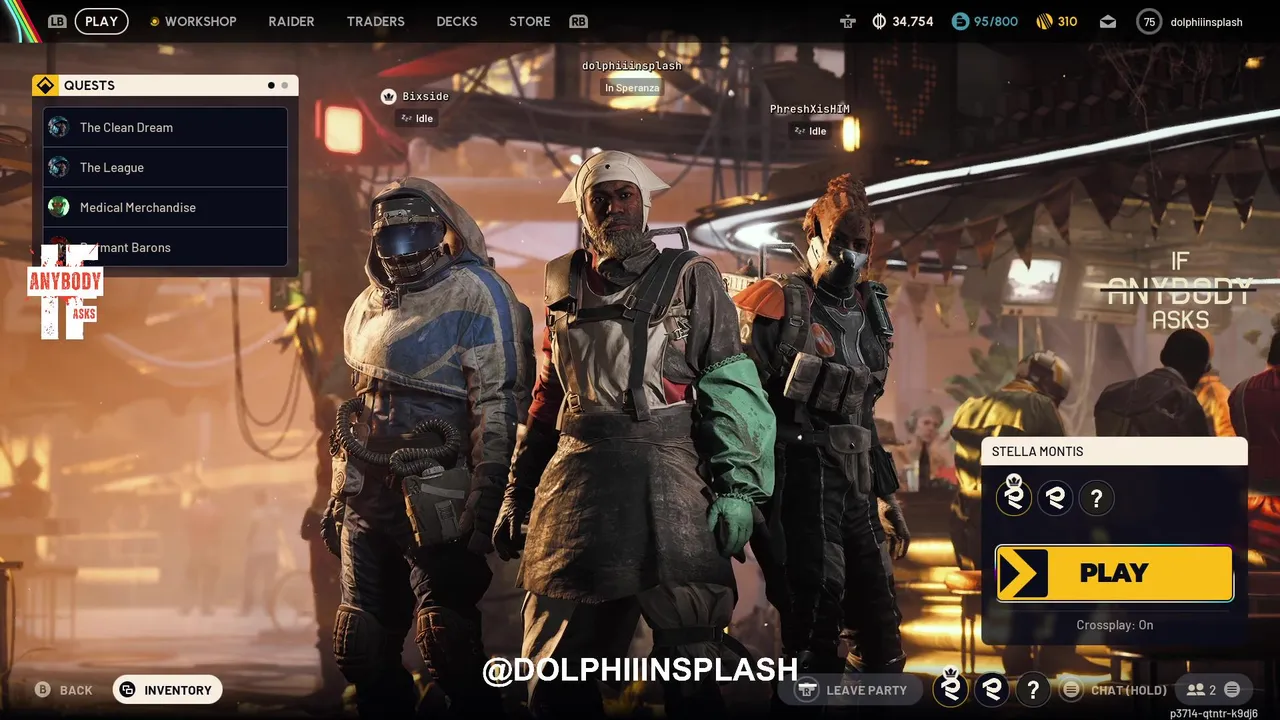Click the Leave Party button
Image resolution: width=1280 pixels, height=720 pixels.
point(851,690)
